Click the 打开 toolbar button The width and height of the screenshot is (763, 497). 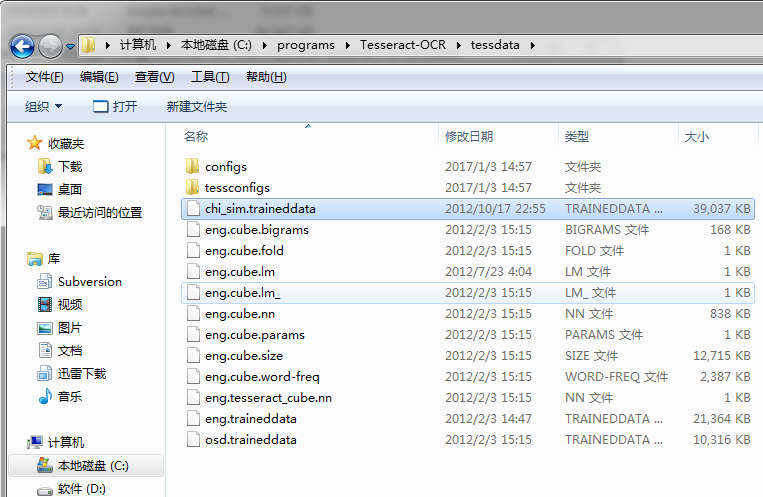click(115, 106)
